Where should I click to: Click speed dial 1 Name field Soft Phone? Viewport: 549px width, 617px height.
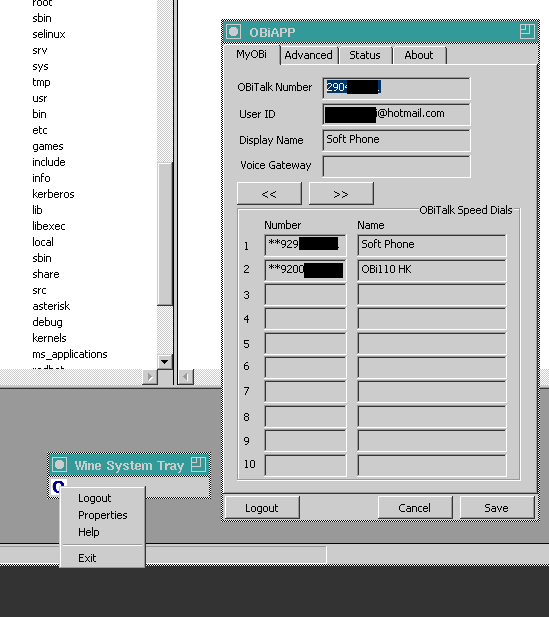coord(432,245)
